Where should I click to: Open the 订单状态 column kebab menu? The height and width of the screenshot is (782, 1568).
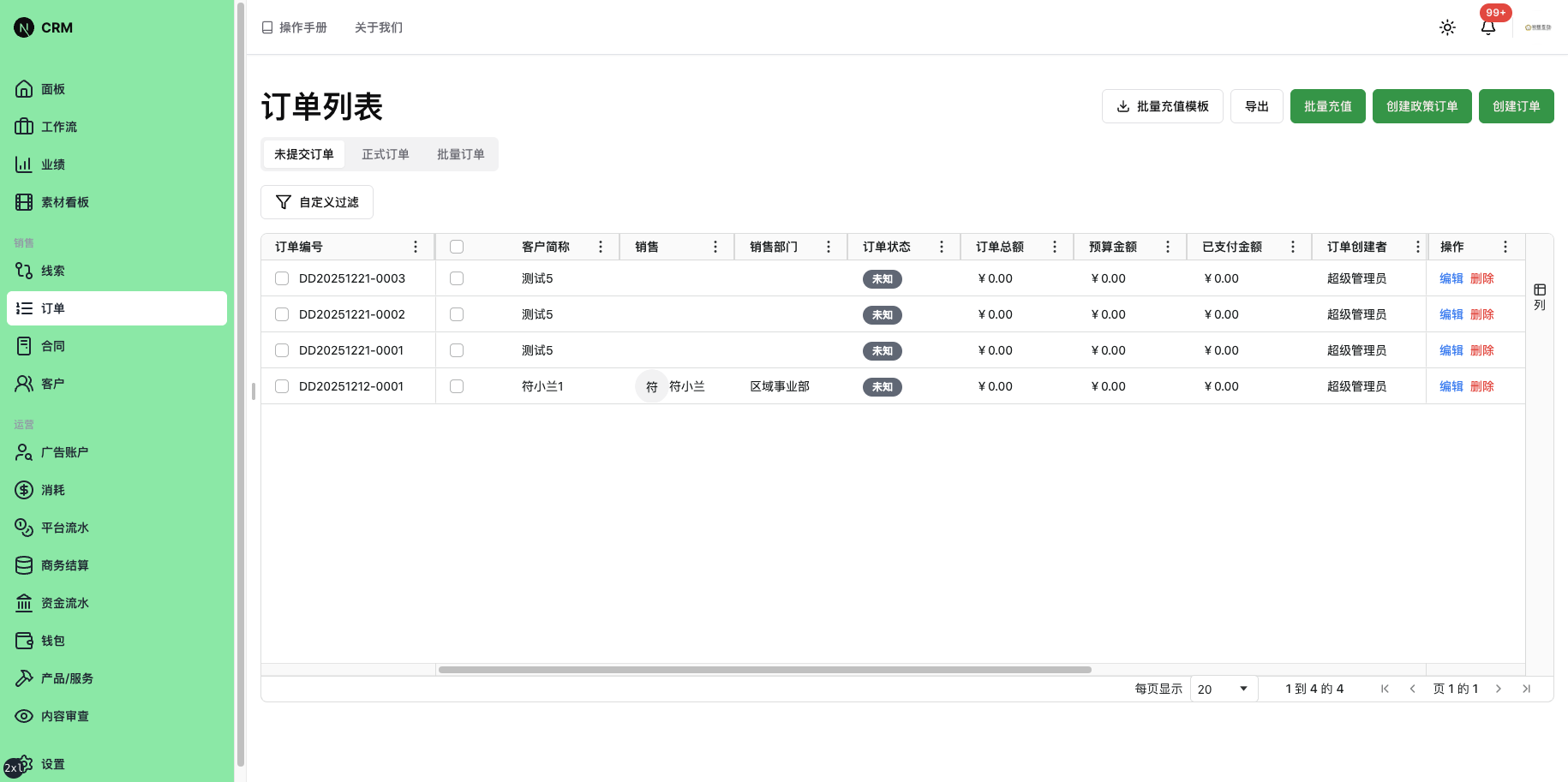tap(942, 246)
